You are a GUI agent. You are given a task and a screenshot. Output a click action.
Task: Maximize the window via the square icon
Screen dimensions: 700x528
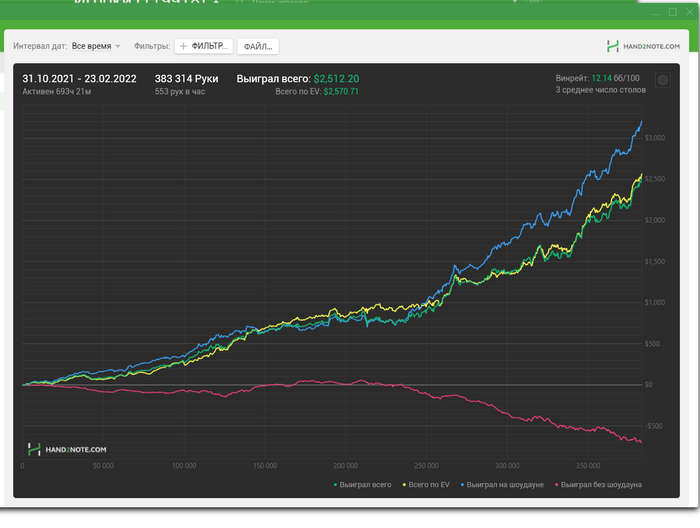[x=673, y=12]
